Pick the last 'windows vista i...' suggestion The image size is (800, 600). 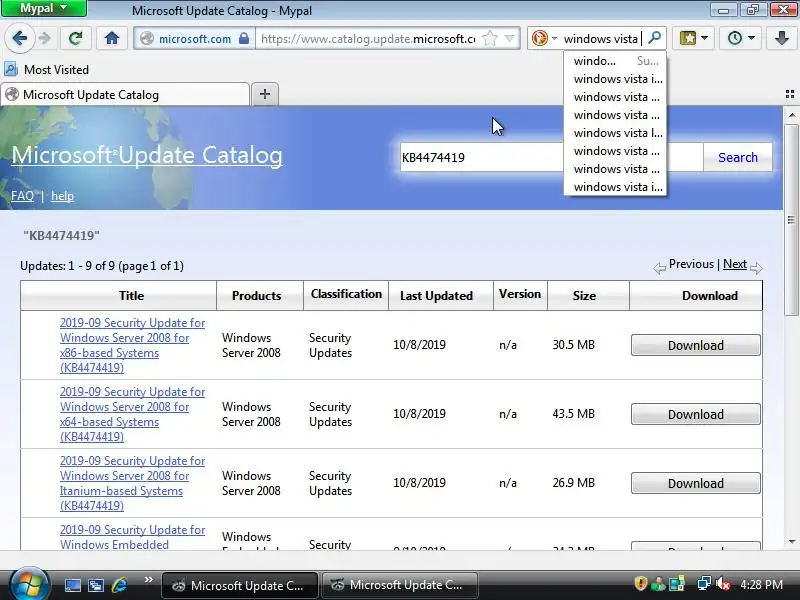(615, 187)
